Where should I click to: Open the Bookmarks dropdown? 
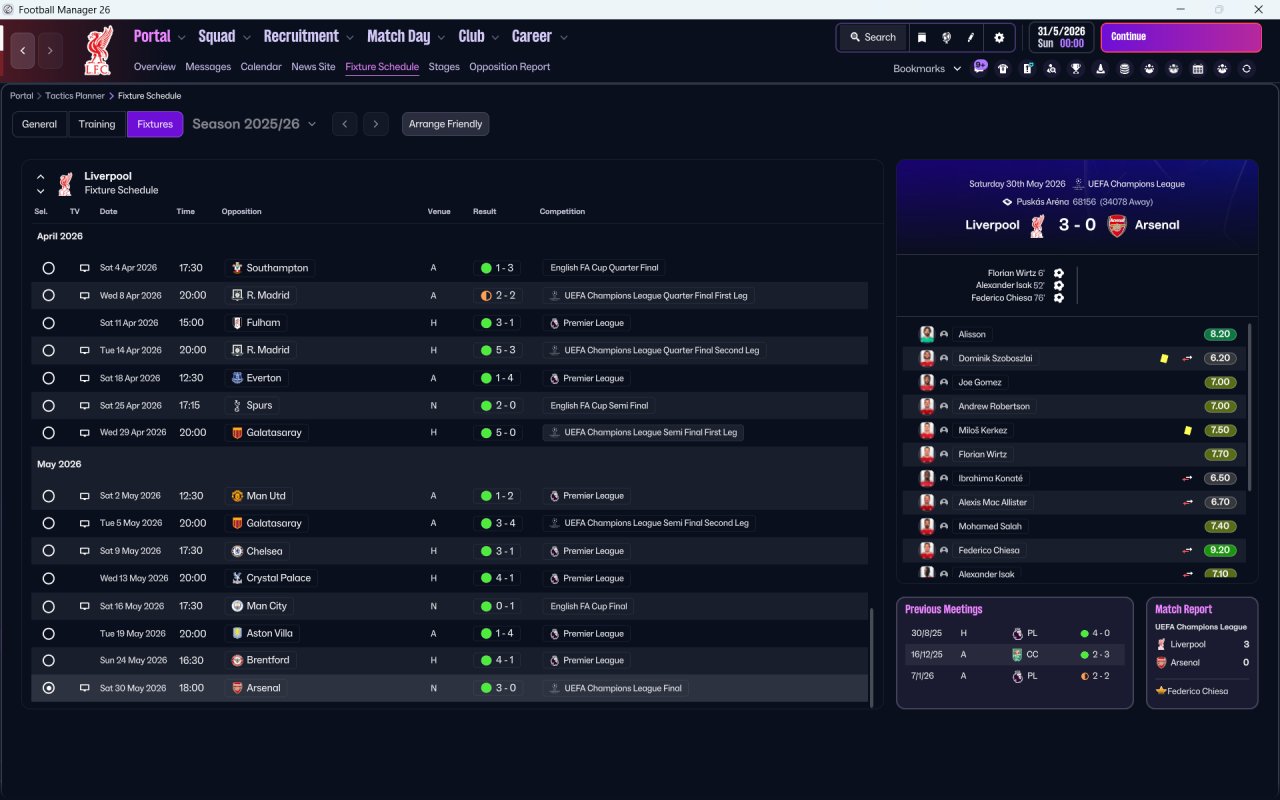coord(927,69)
